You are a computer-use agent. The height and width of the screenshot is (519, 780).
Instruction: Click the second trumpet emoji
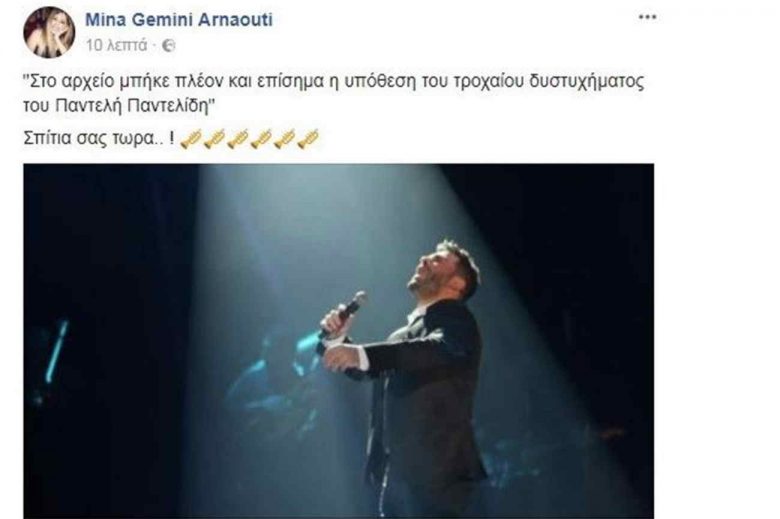pos(214,139)
